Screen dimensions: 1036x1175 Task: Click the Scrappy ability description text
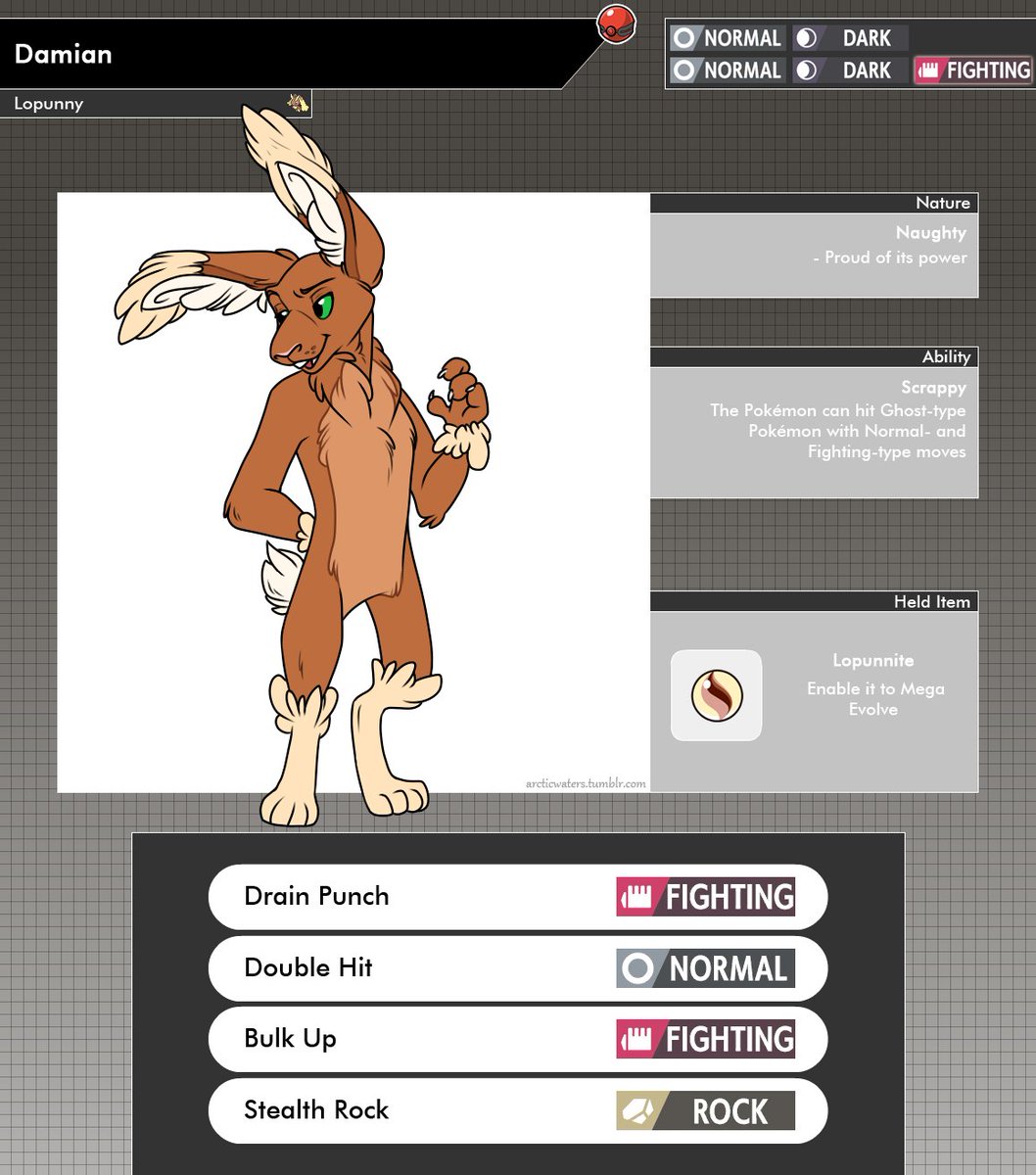click(x=838, y=431)
